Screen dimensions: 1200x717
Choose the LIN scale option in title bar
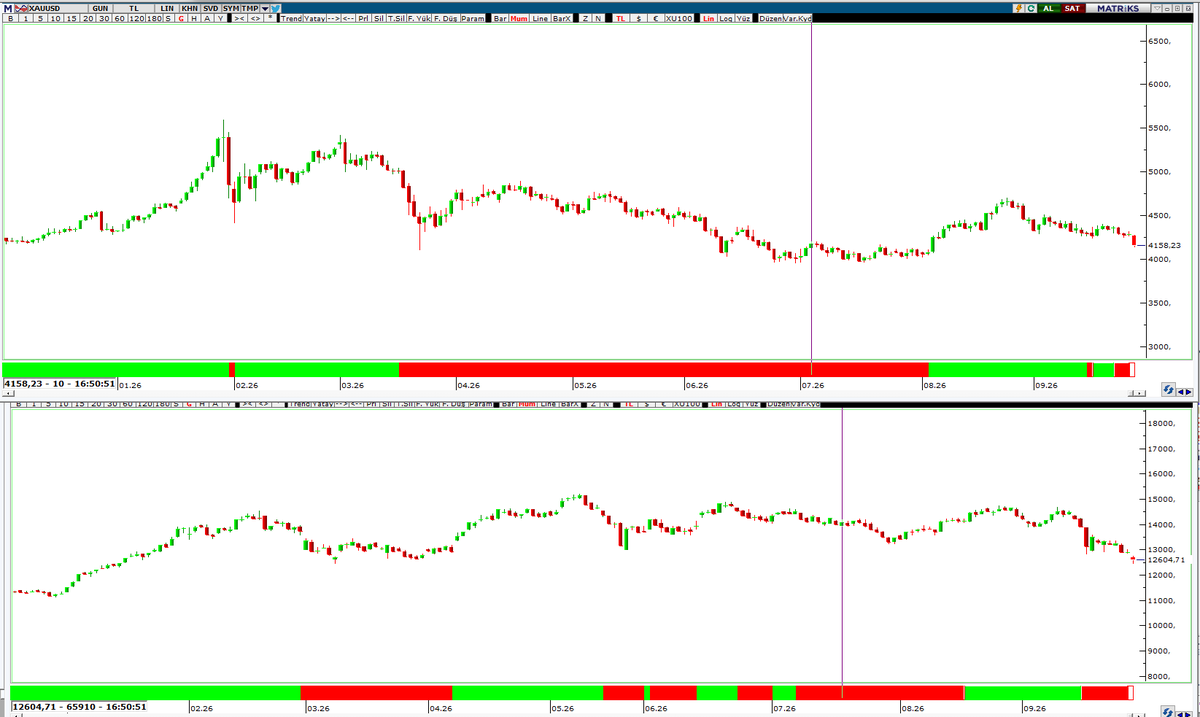(x=167, y=8)
